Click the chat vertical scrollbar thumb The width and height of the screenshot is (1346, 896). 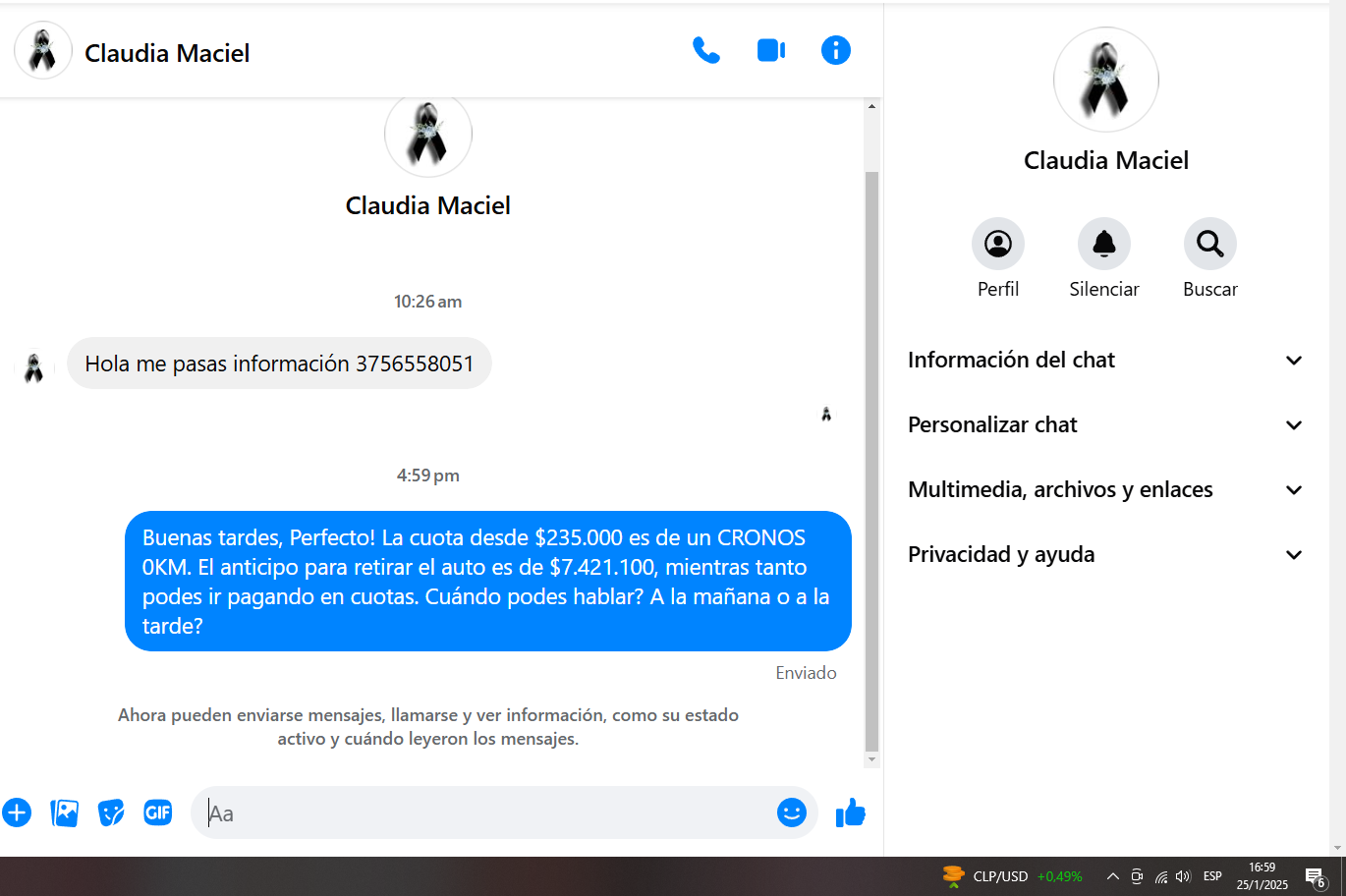tap(871, 461)
